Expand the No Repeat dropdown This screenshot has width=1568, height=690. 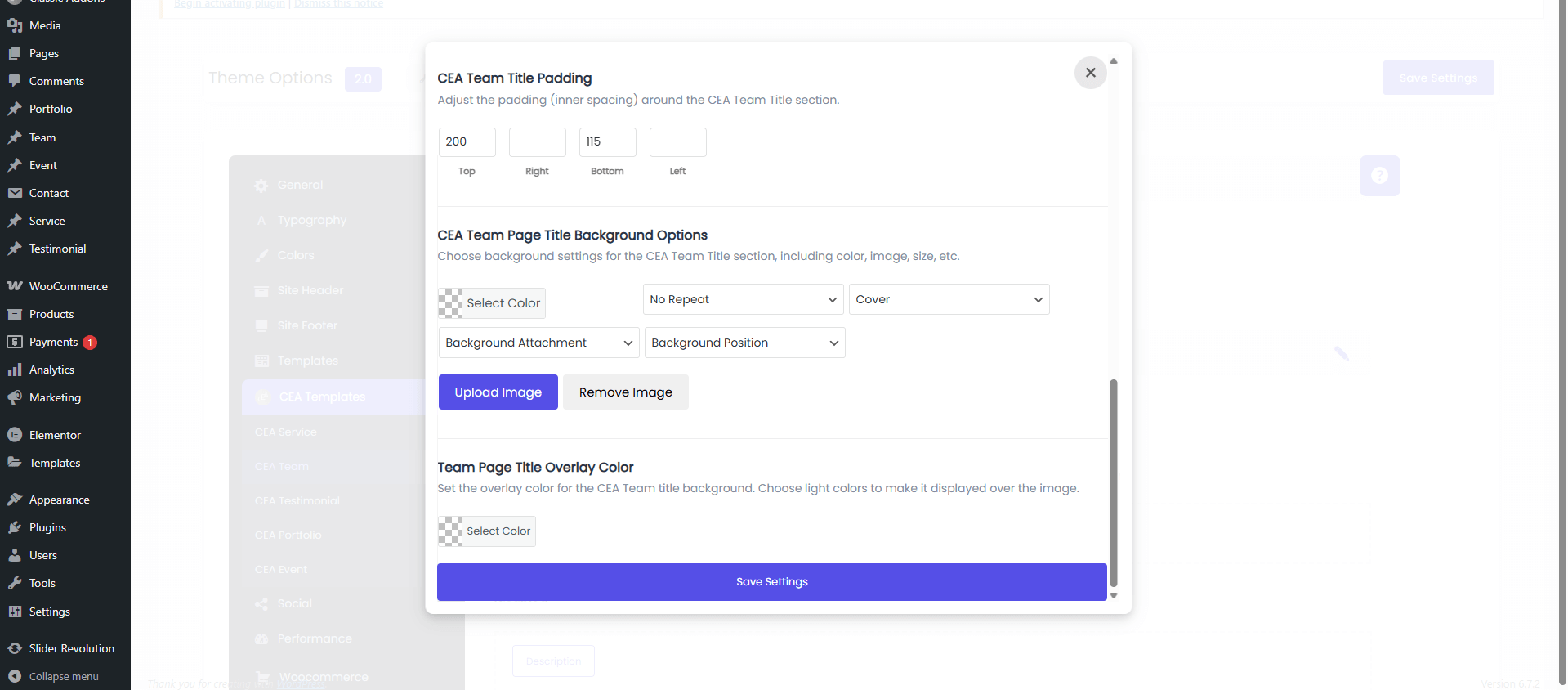tap(742, 299)
